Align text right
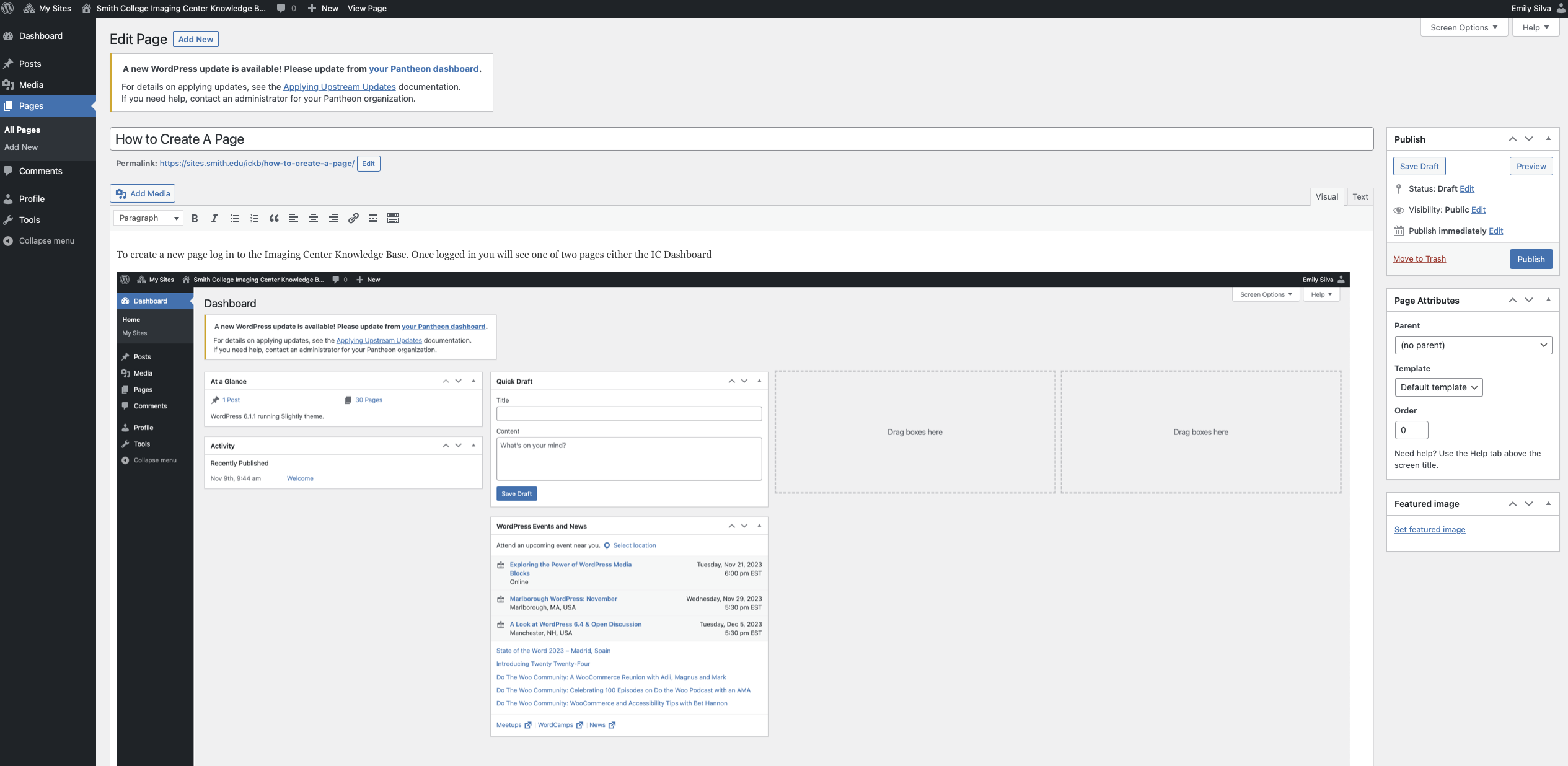 coord(333,218)
